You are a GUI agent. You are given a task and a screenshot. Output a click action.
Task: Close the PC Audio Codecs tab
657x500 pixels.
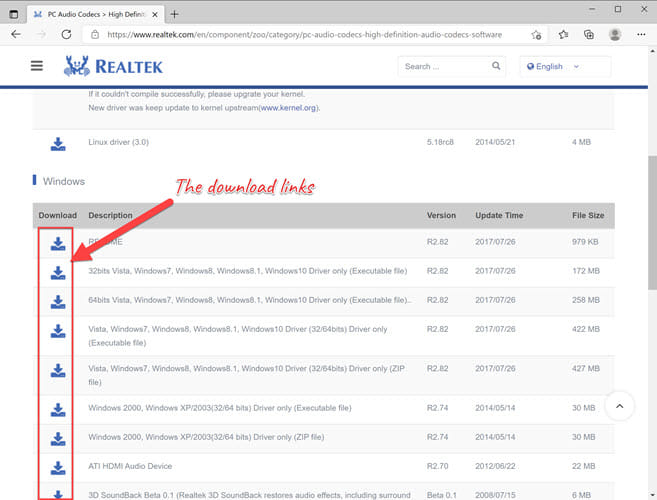point(155,14)
